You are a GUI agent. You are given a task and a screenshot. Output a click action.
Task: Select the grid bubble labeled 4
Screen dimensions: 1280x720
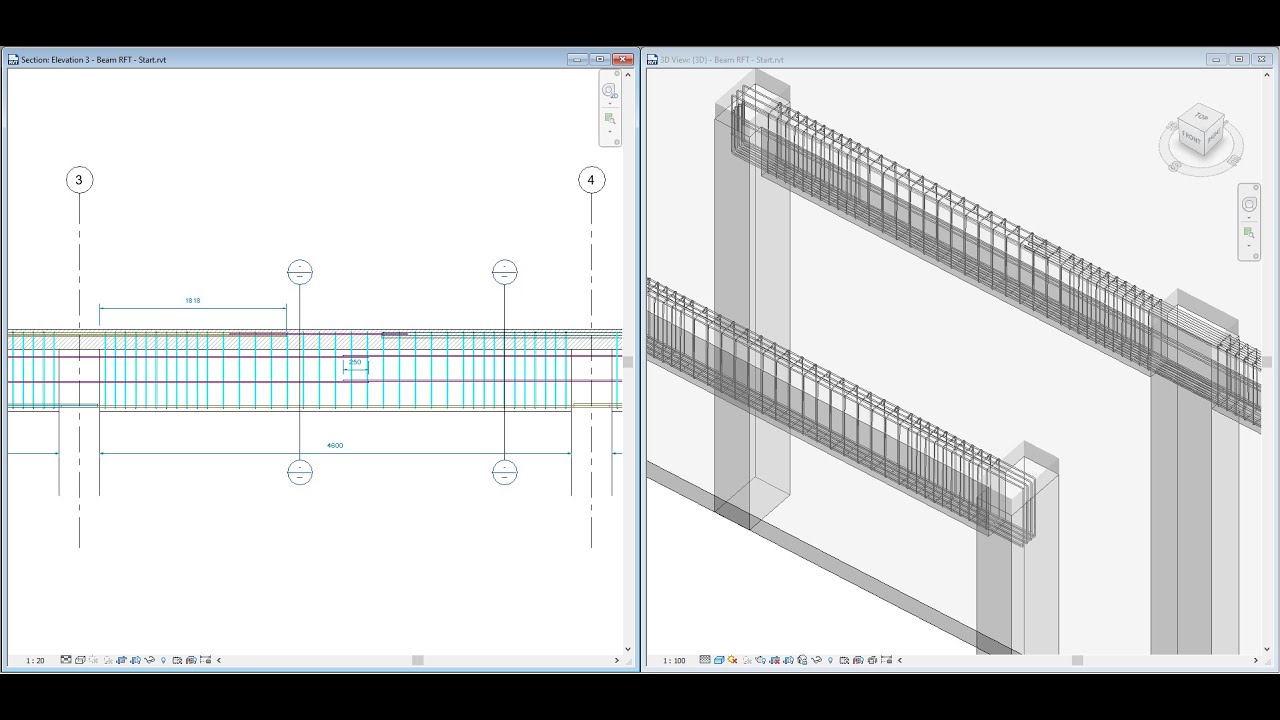coord(591,180)
